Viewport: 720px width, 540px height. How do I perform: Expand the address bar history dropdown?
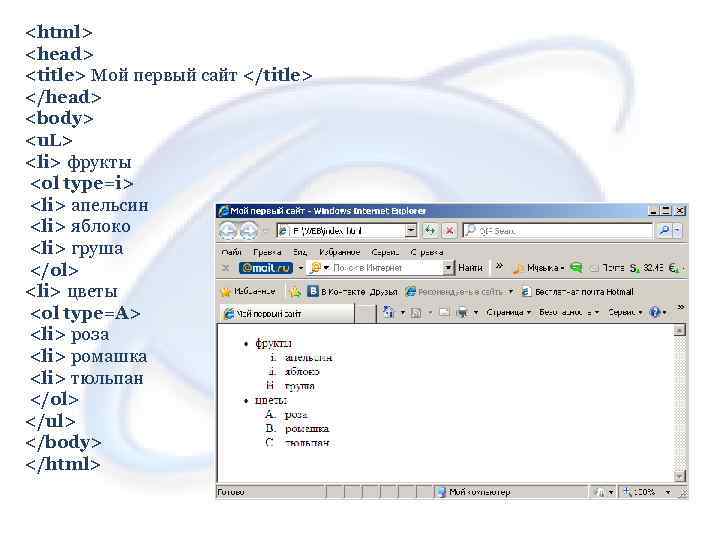[x=411, y=231]
